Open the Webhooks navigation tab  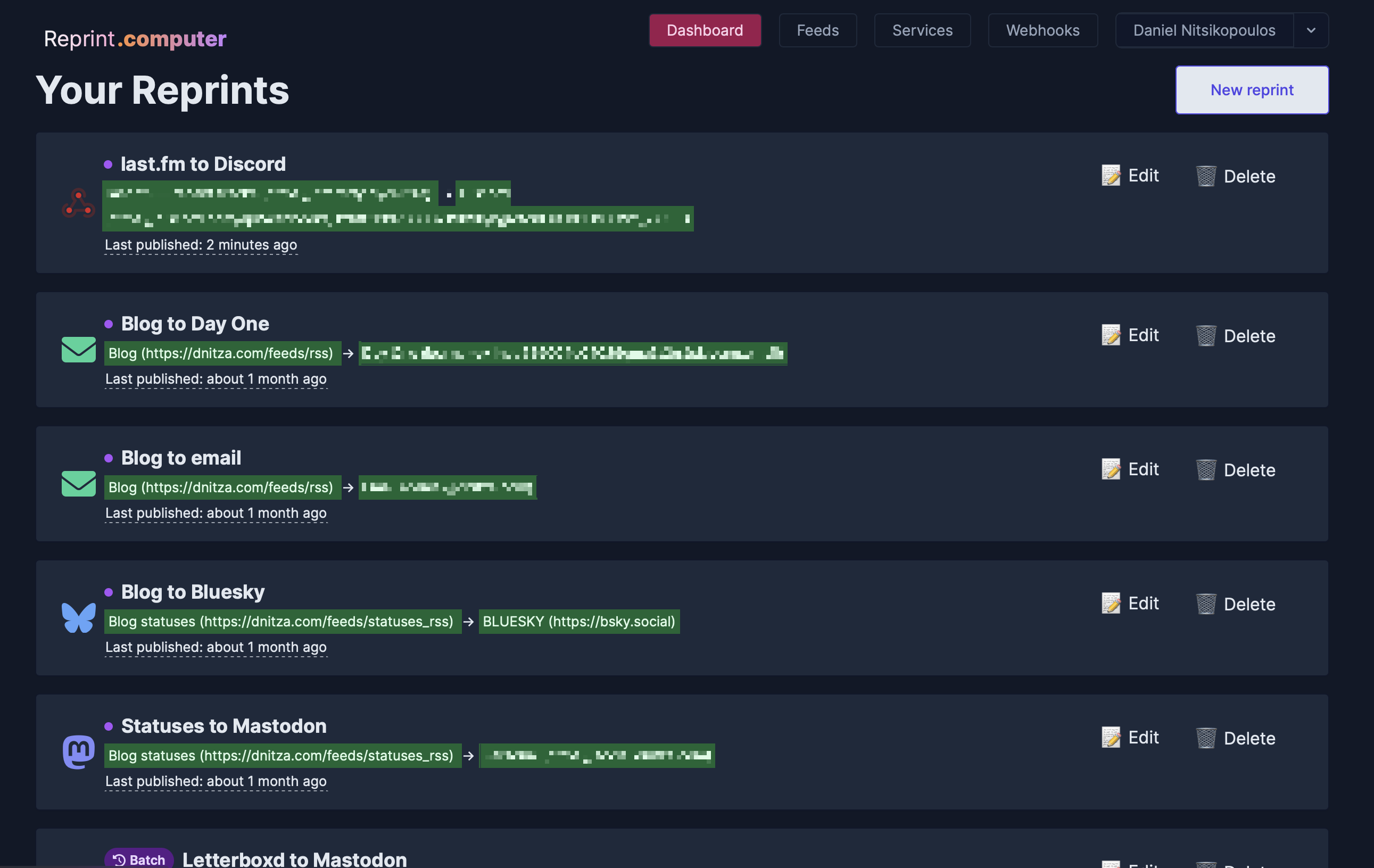(x=1043, y=30)
